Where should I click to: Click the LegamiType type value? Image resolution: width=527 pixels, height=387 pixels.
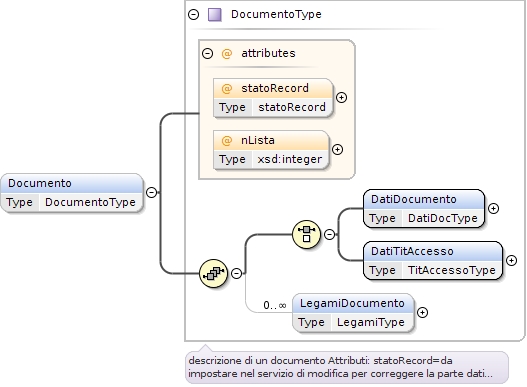(x=371, y=322)
